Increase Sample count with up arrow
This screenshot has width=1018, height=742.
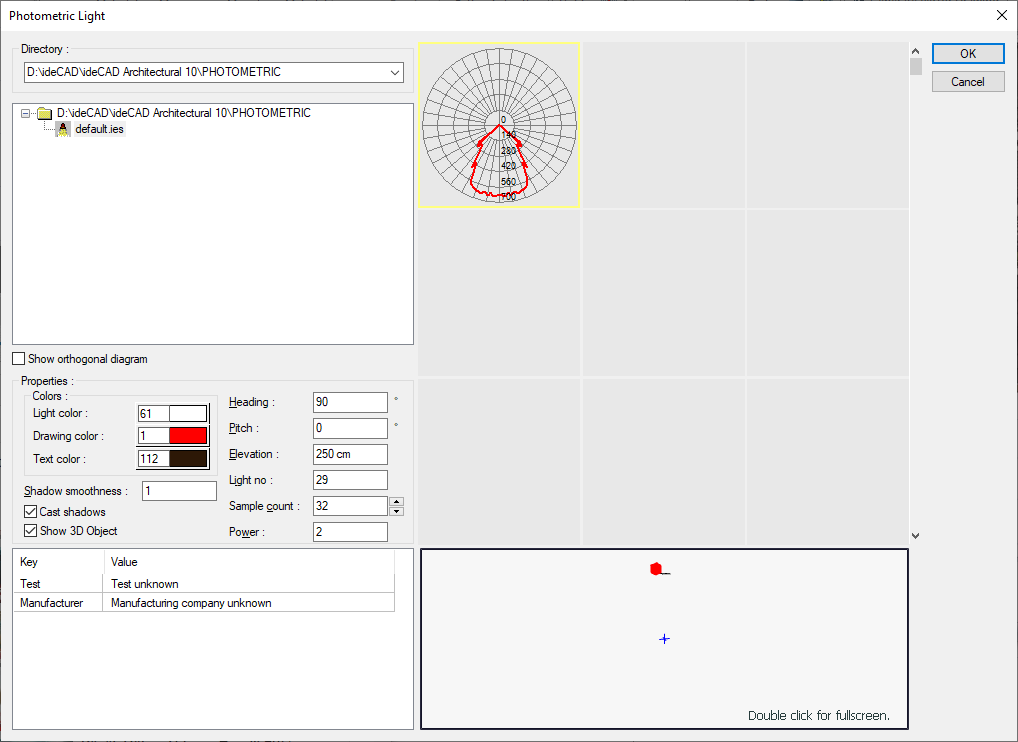point(397,501)
